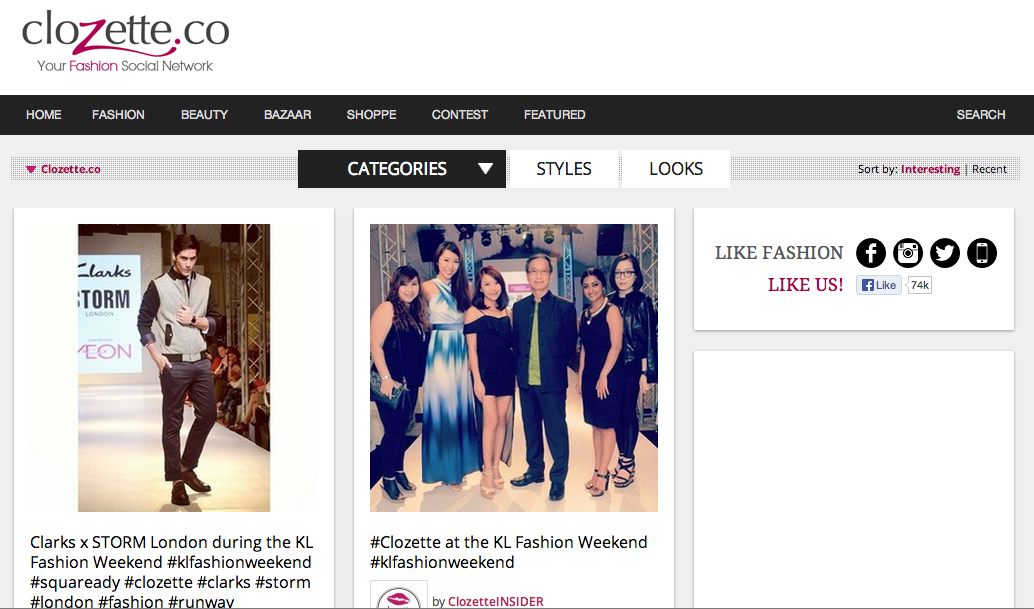Click ClozetteINSIDER lips avatar icon

pyautogui.click(x=399, y=596)
